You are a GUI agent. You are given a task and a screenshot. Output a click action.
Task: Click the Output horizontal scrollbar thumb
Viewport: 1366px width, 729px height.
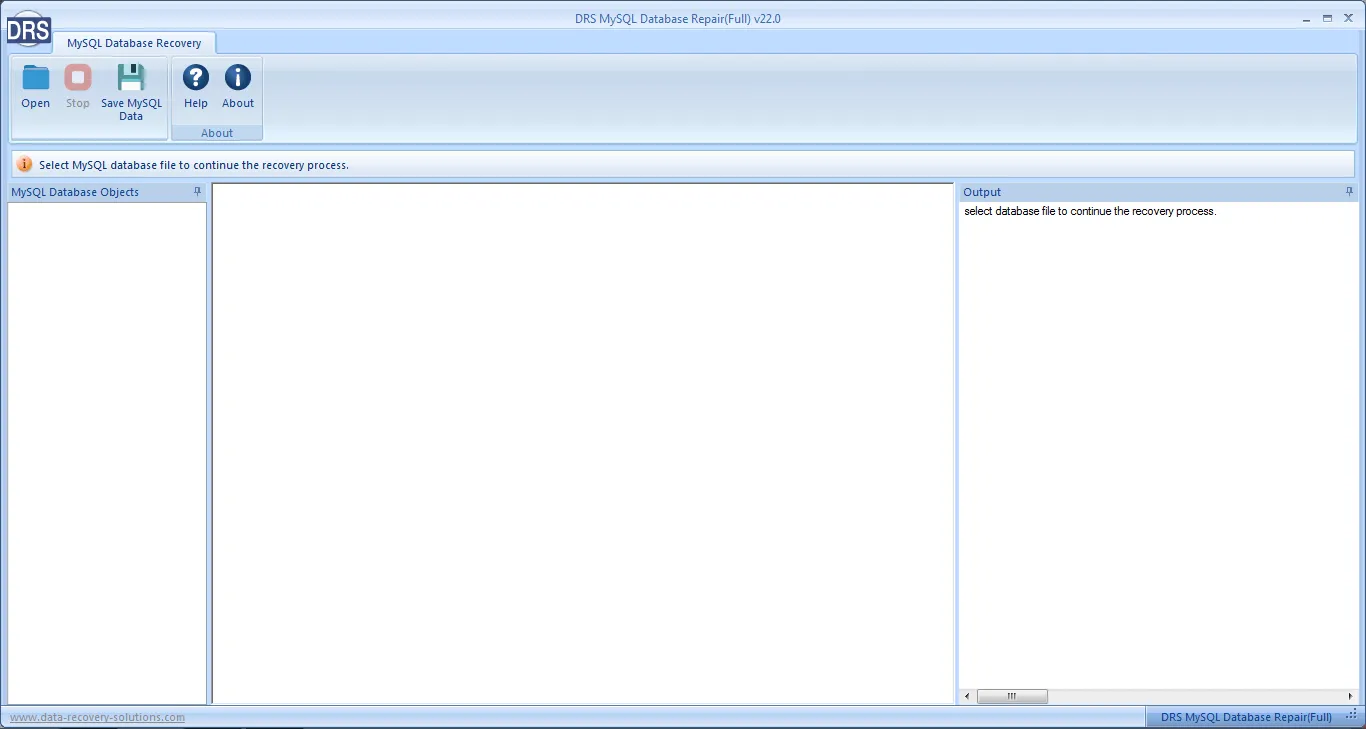click(x=1012, y=696)
